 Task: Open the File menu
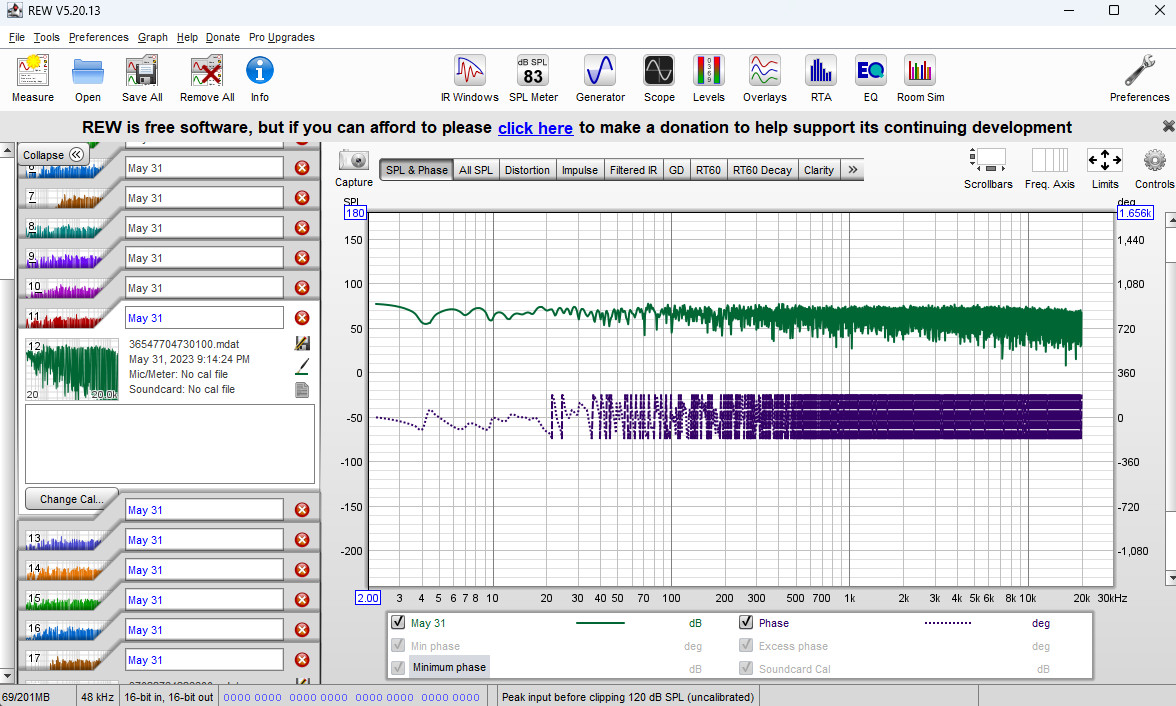[x=16, y=38]
